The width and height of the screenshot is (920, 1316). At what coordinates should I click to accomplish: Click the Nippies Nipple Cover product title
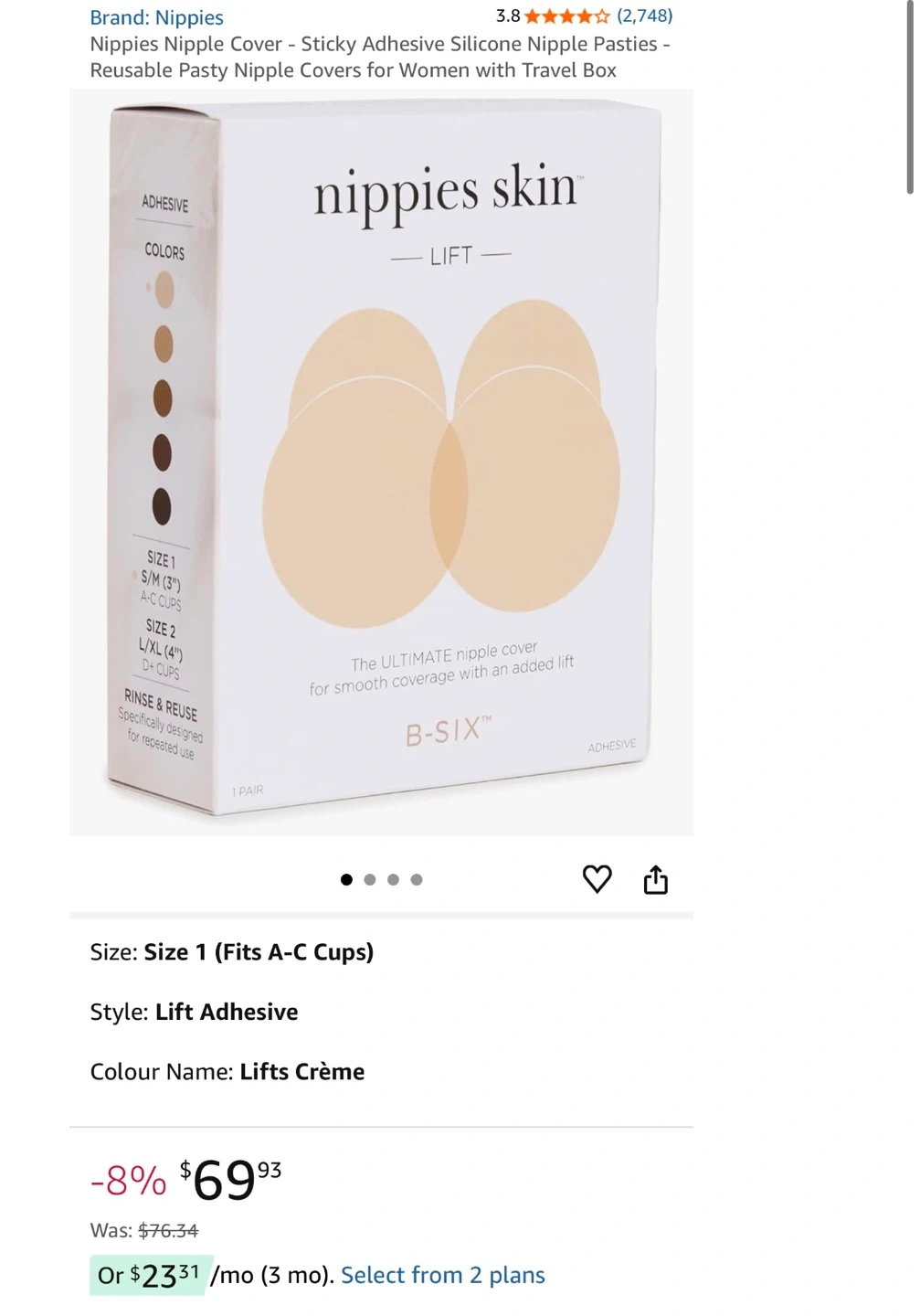coord(380,57)
